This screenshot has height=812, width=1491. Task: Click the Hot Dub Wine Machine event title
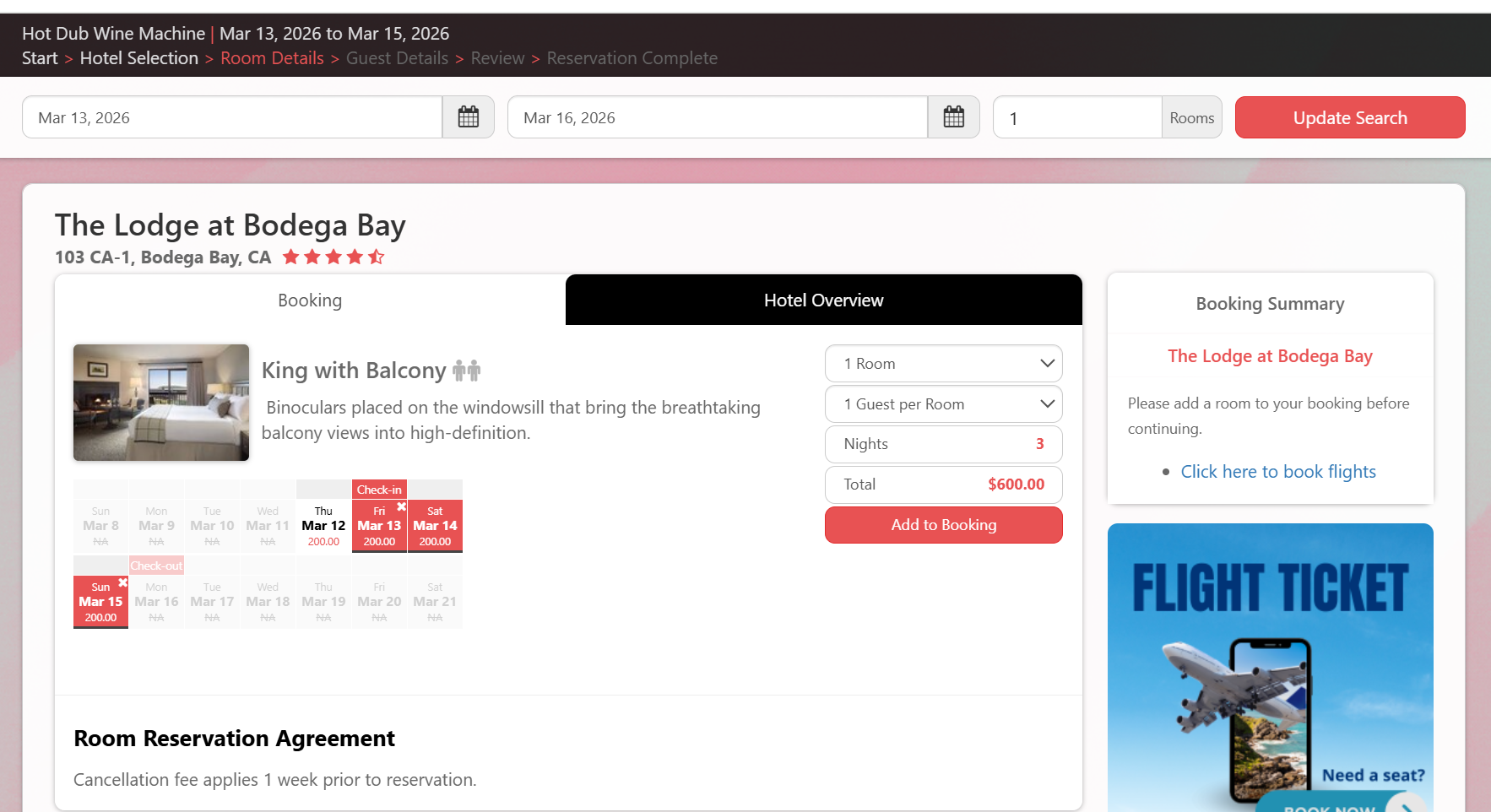click(113, 34)
